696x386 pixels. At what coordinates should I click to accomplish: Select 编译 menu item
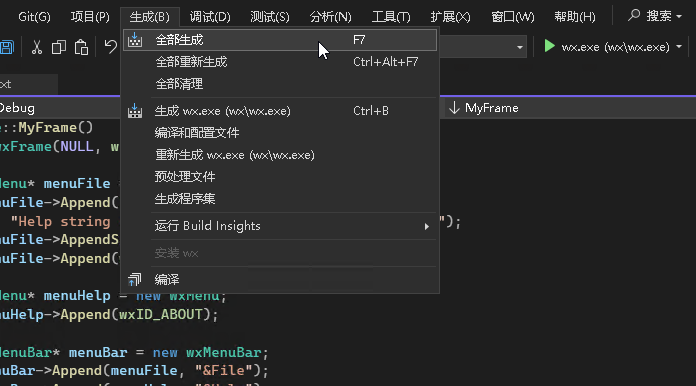point(280,280)
